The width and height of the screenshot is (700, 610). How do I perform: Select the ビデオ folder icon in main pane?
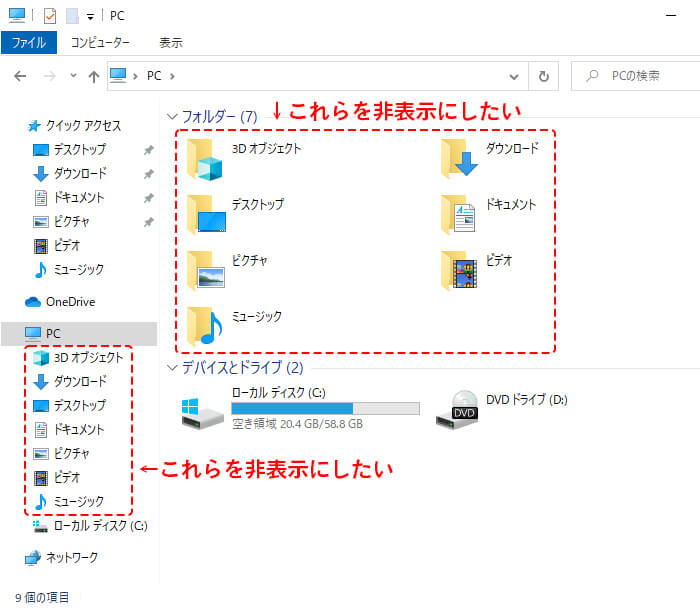coord(458,271)
